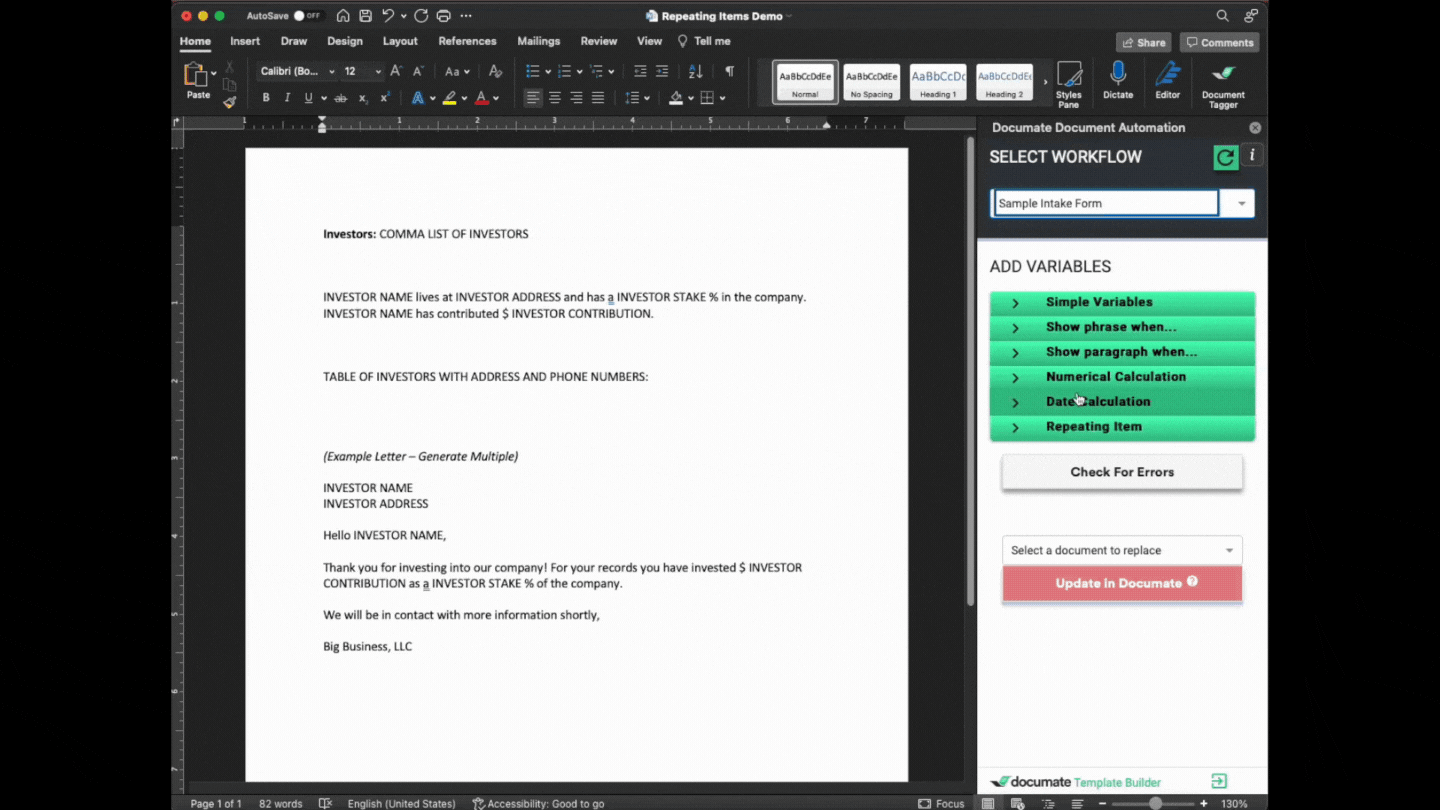The width and height of the screenshot is (1440, 810).
Task: Toggle italic formatting
Action: coord(287,97)
